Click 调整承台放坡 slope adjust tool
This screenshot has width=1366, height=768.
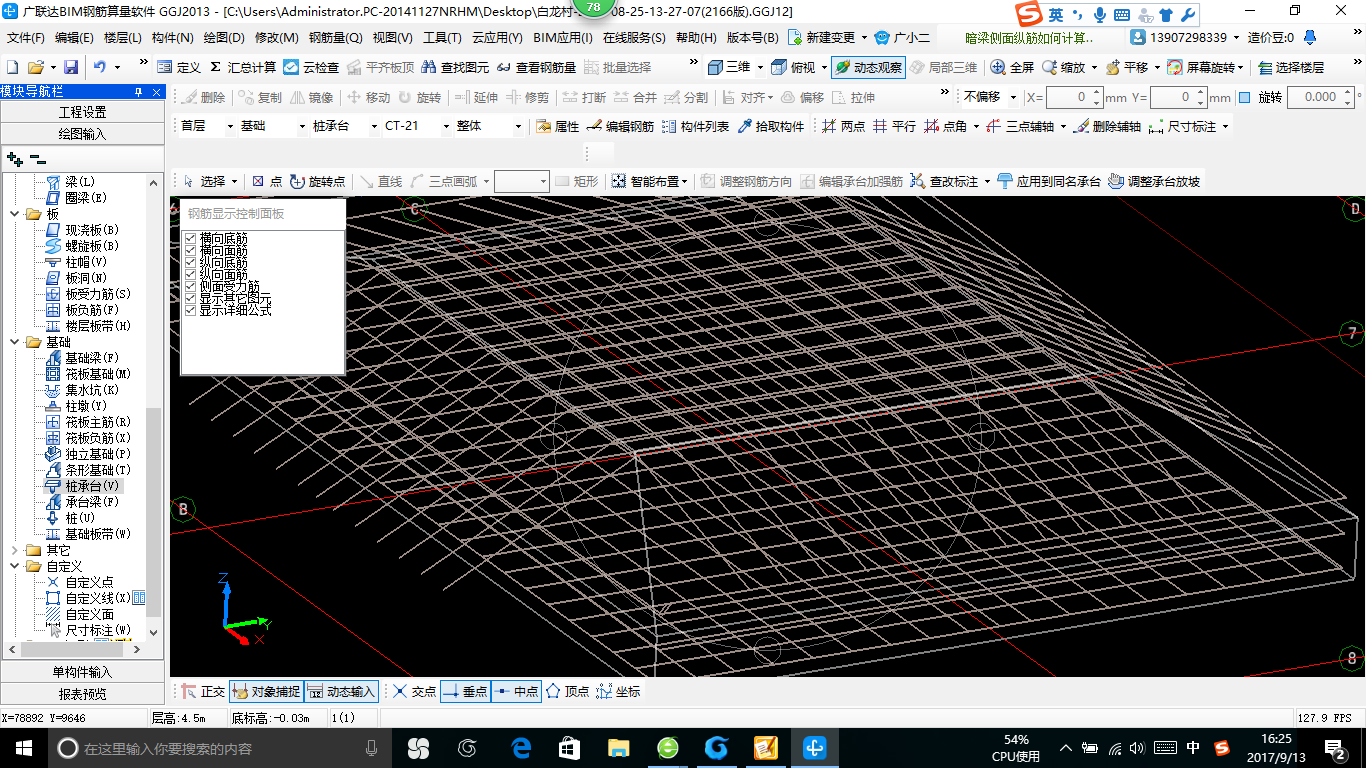click(x=1154, y=181)
